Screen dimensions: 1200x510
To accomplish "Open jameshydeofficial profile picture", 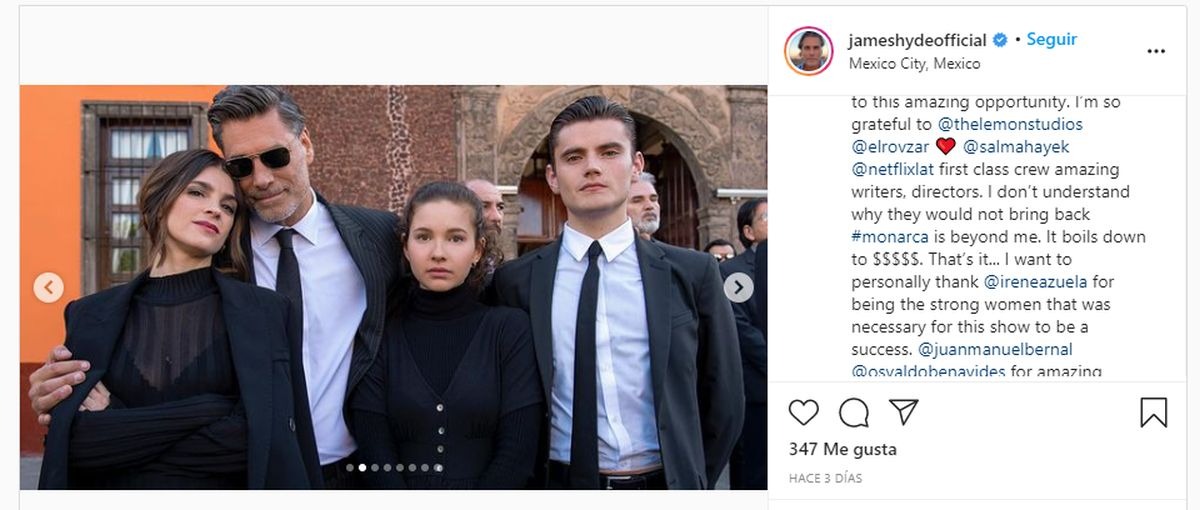I will (809, 51).
